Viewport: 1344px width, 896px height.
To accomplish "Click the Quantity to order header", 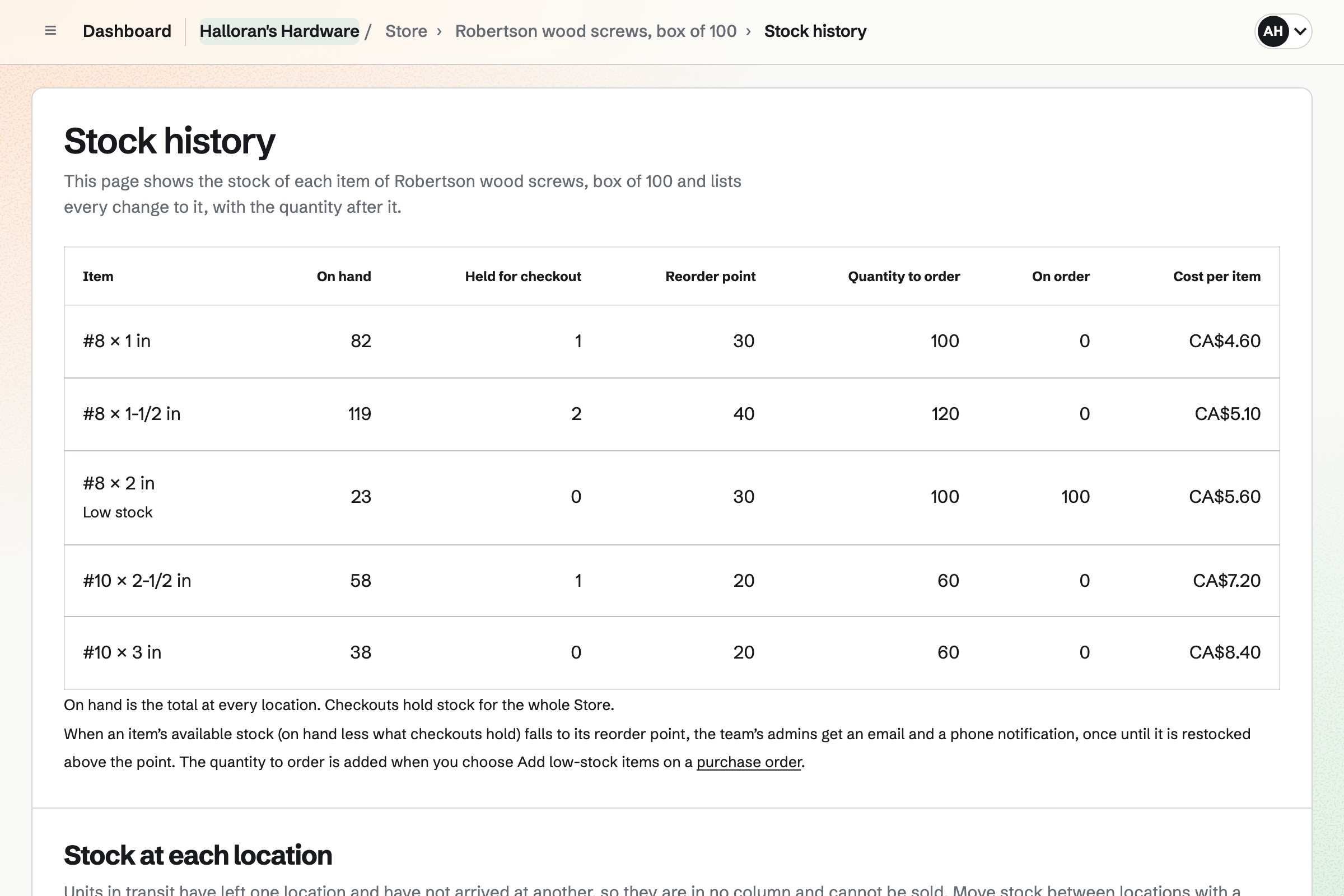I will tap(904, 277).
